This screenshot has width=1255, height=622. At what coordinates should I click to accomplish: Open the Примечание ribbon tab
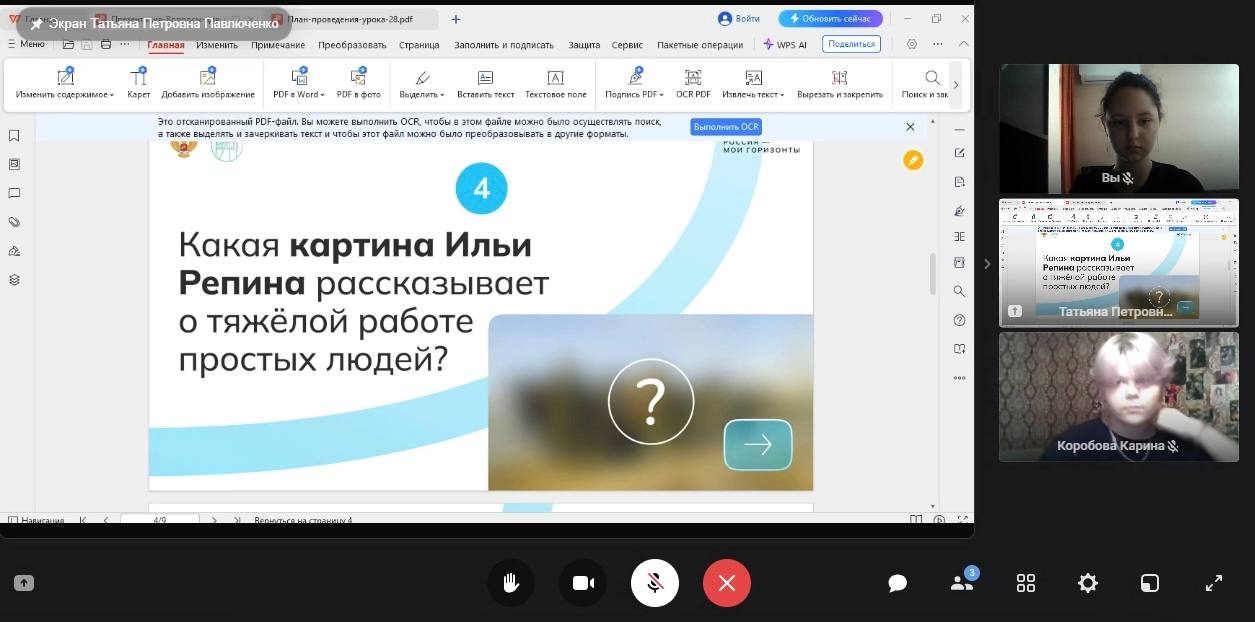point(278,45)
